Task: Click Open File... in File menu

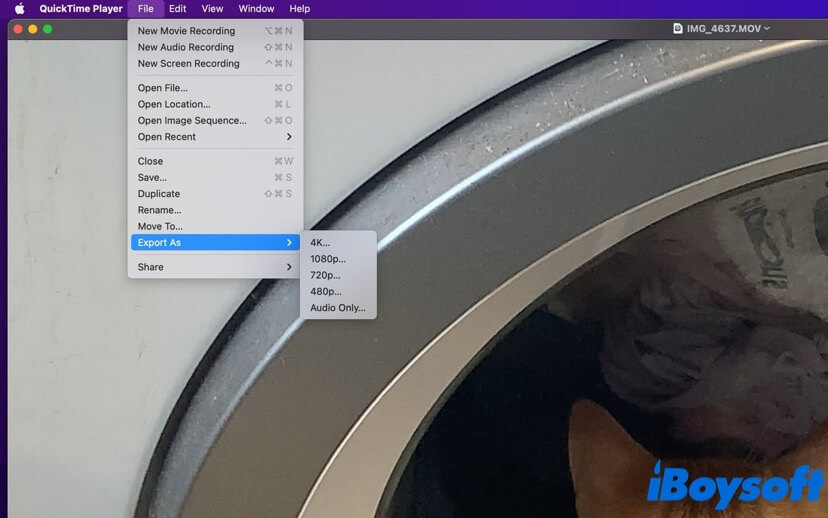Action: pos(163,88)
